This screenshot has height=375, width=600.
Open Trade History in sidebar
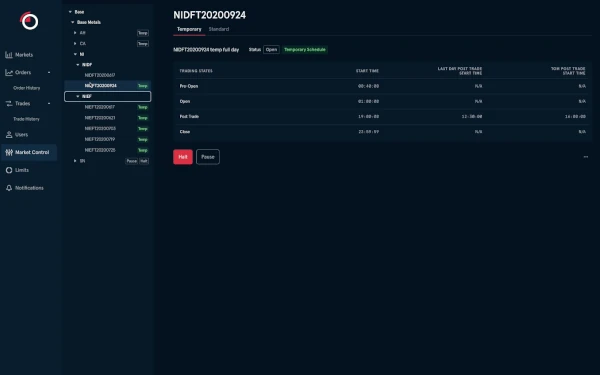(x=26, y=119)
